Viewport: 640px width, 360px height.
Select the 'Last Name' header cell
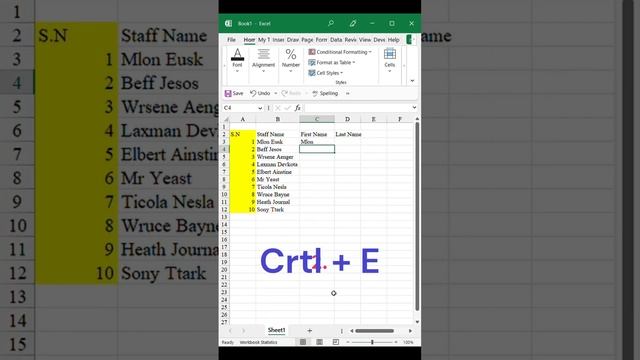pyautogui.click(x=348, y=134)
